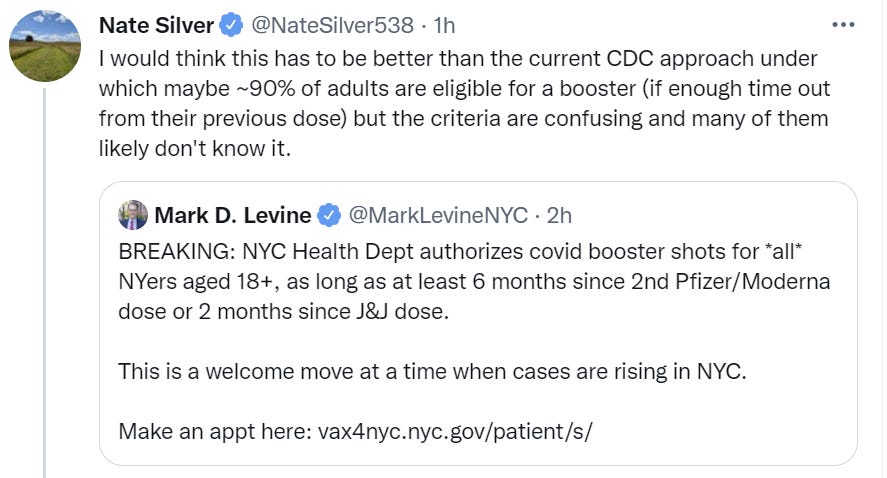Click Mark D. Levine's verified badge
This screenshot has width=887, height=478.
click(x=329, y=216)
